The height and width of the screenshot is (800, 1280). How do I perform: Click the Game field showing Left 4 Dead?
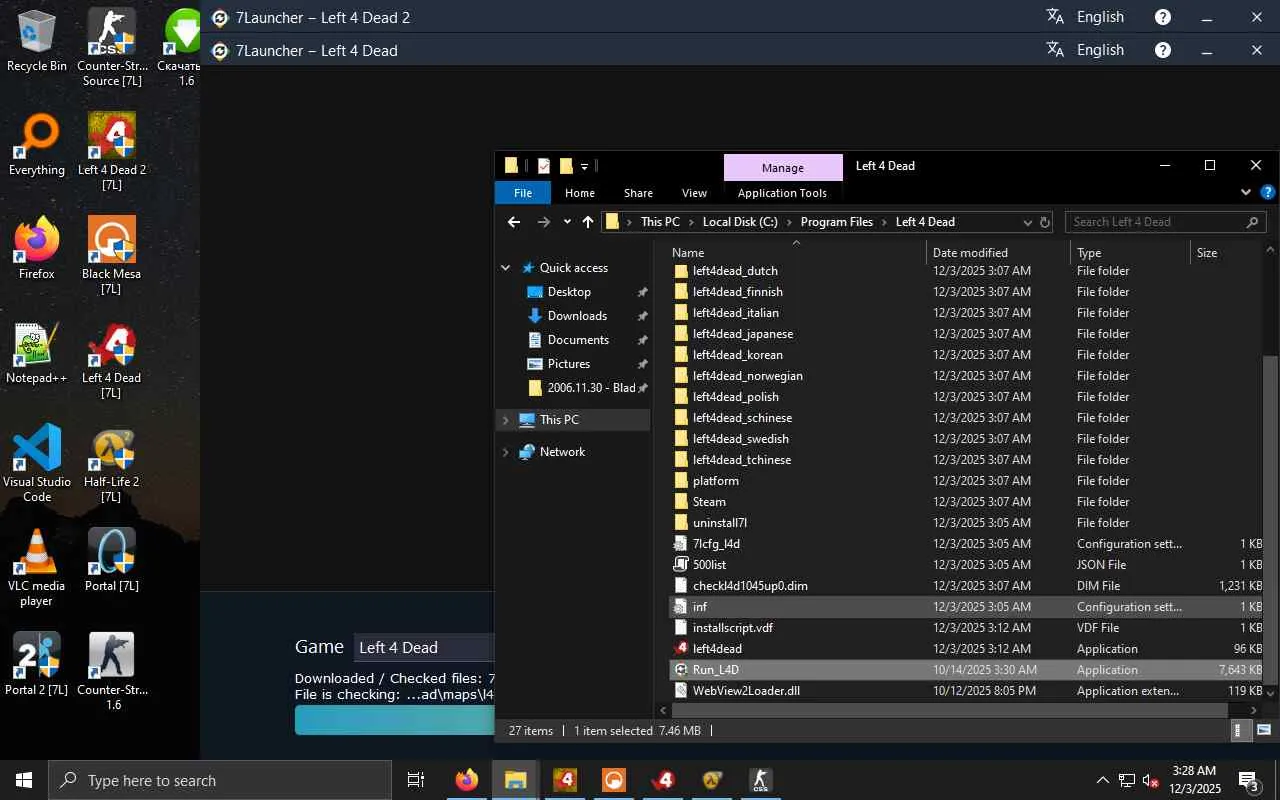[x=426, y=648]
